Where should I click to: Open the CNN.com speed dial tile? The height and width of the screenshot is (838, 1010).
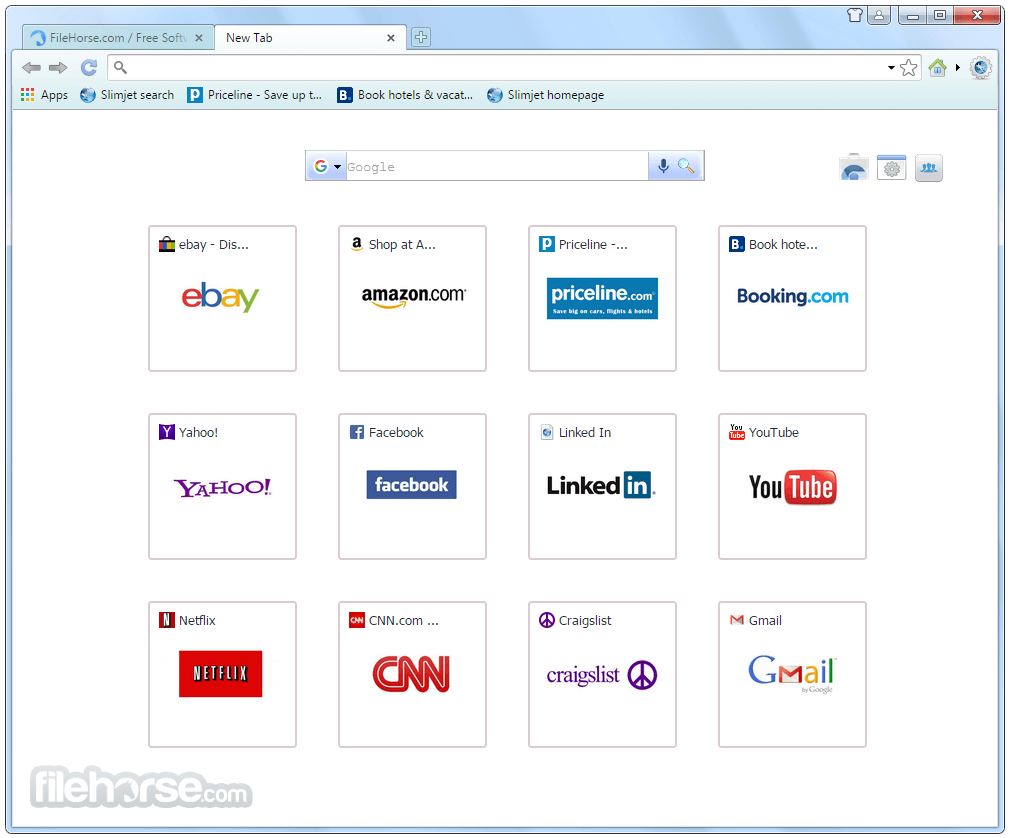click(x=412, y=674)
